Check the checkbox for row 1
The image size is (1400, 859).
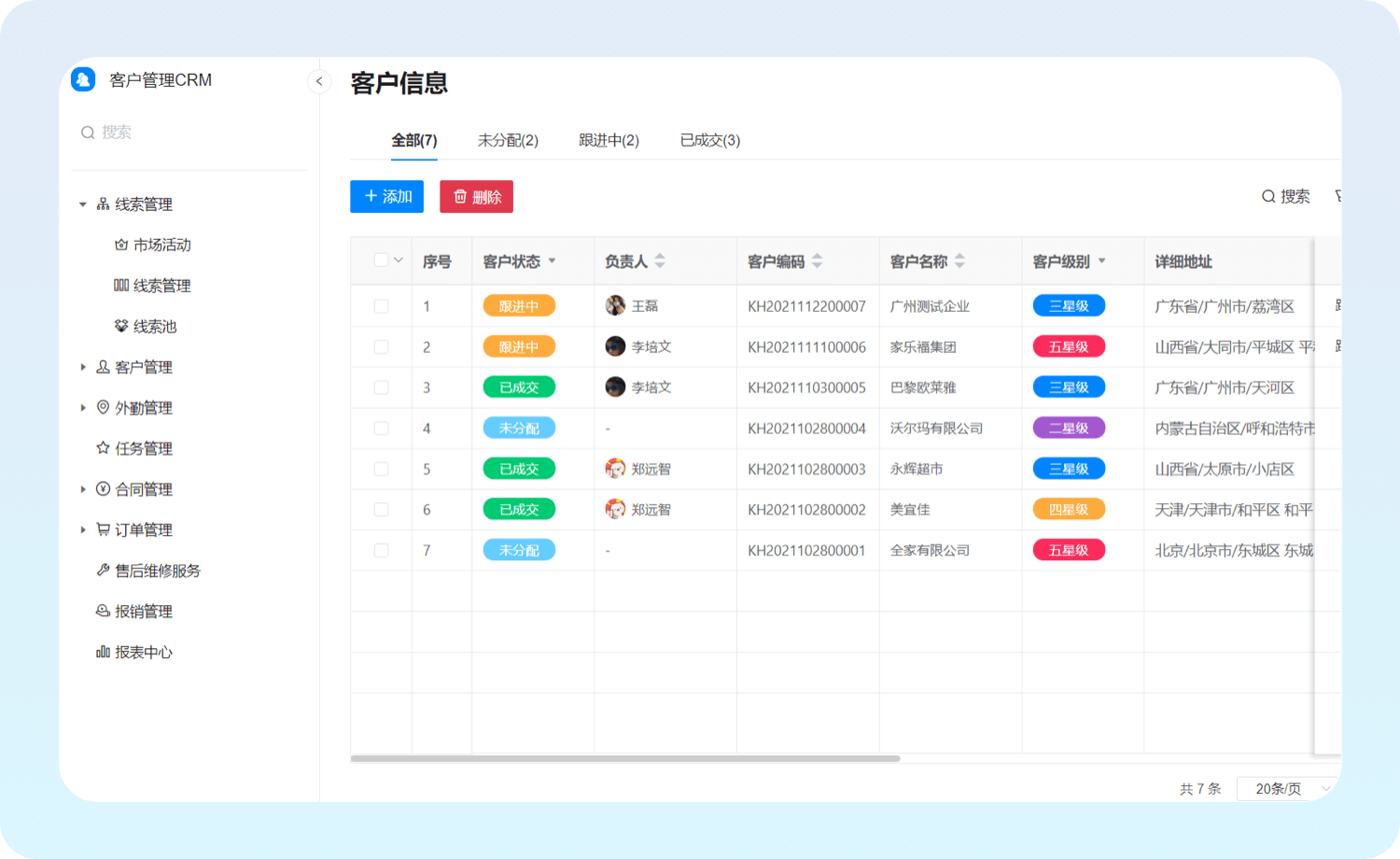pos(381,306)
